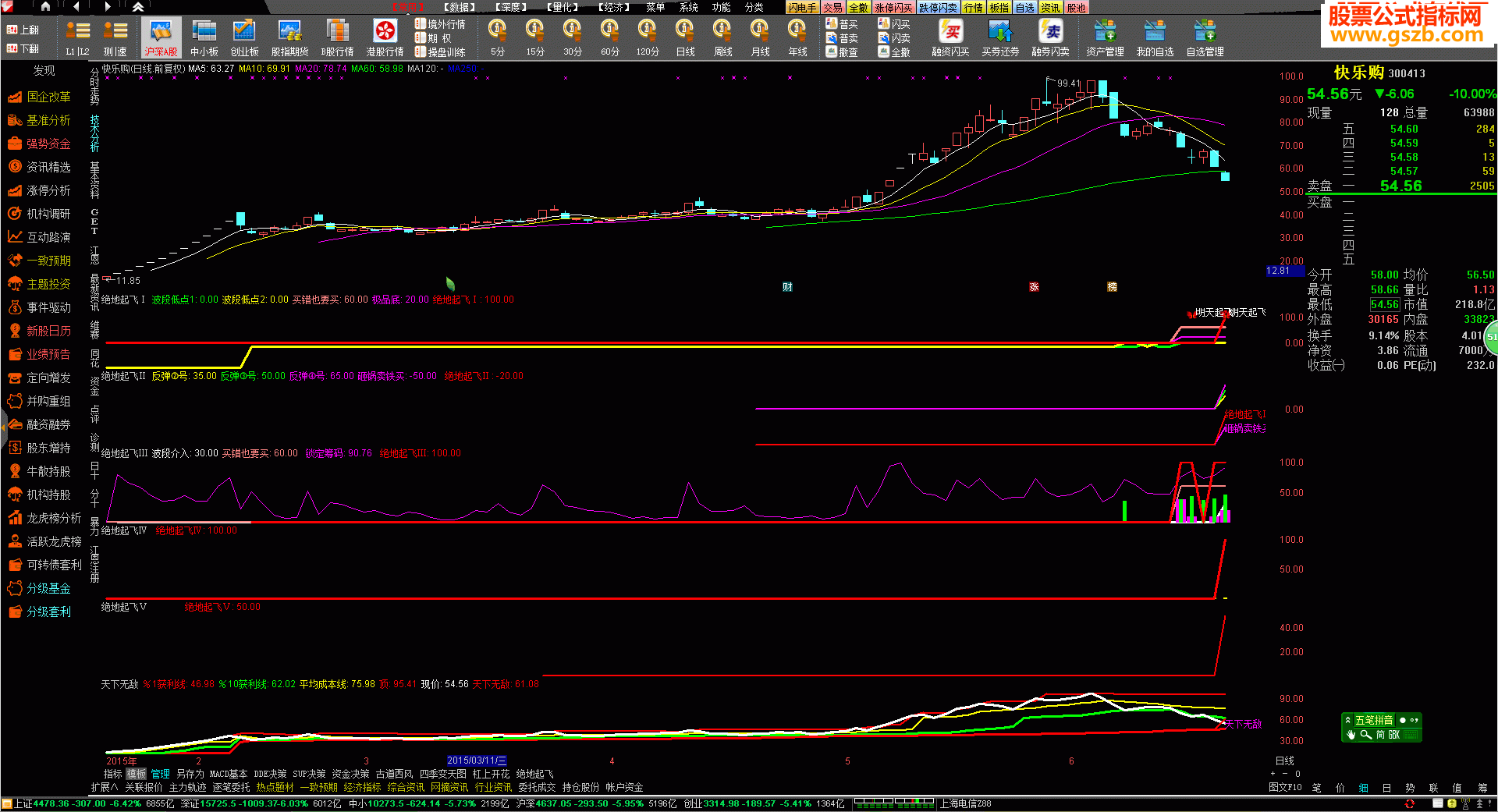Select the 【常用】 ribbon tab
This screenshot has width=1498, height=812.
(407, 7)
